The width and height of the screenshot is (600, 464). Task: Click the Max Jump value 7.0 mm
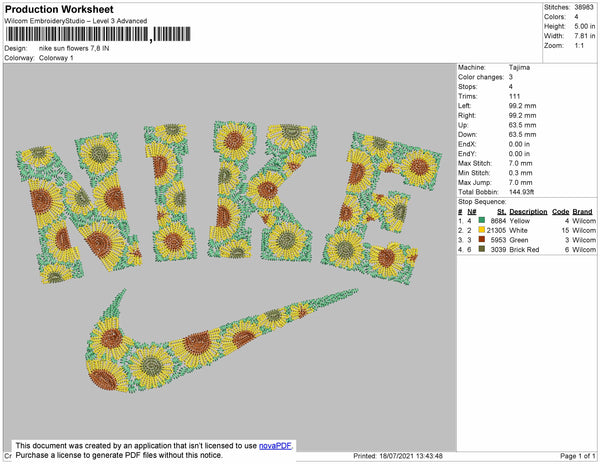[x=520, y=182]
